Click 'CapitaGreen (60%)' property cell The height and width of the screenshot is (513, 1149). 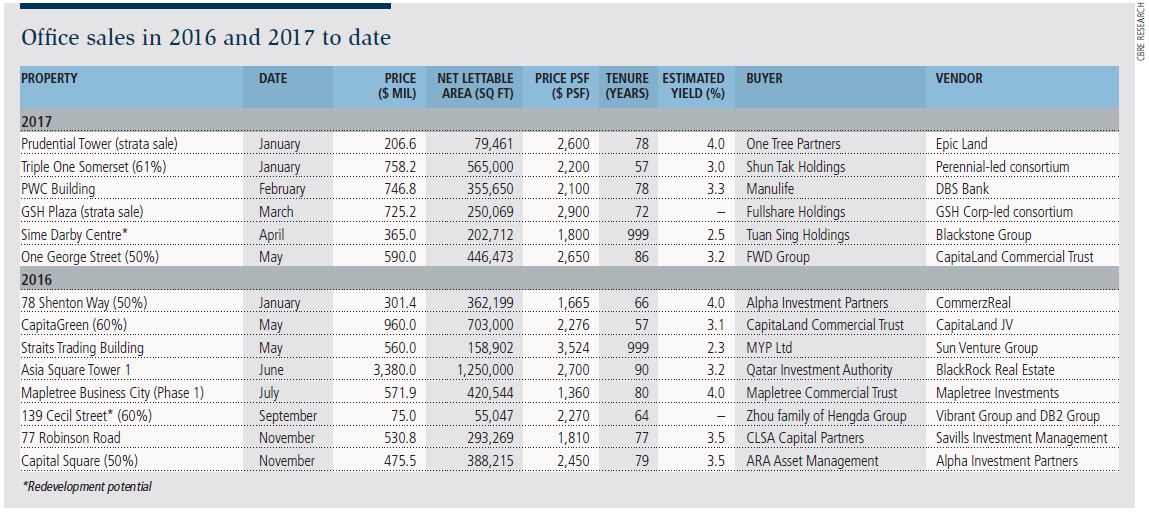[75, 325]
